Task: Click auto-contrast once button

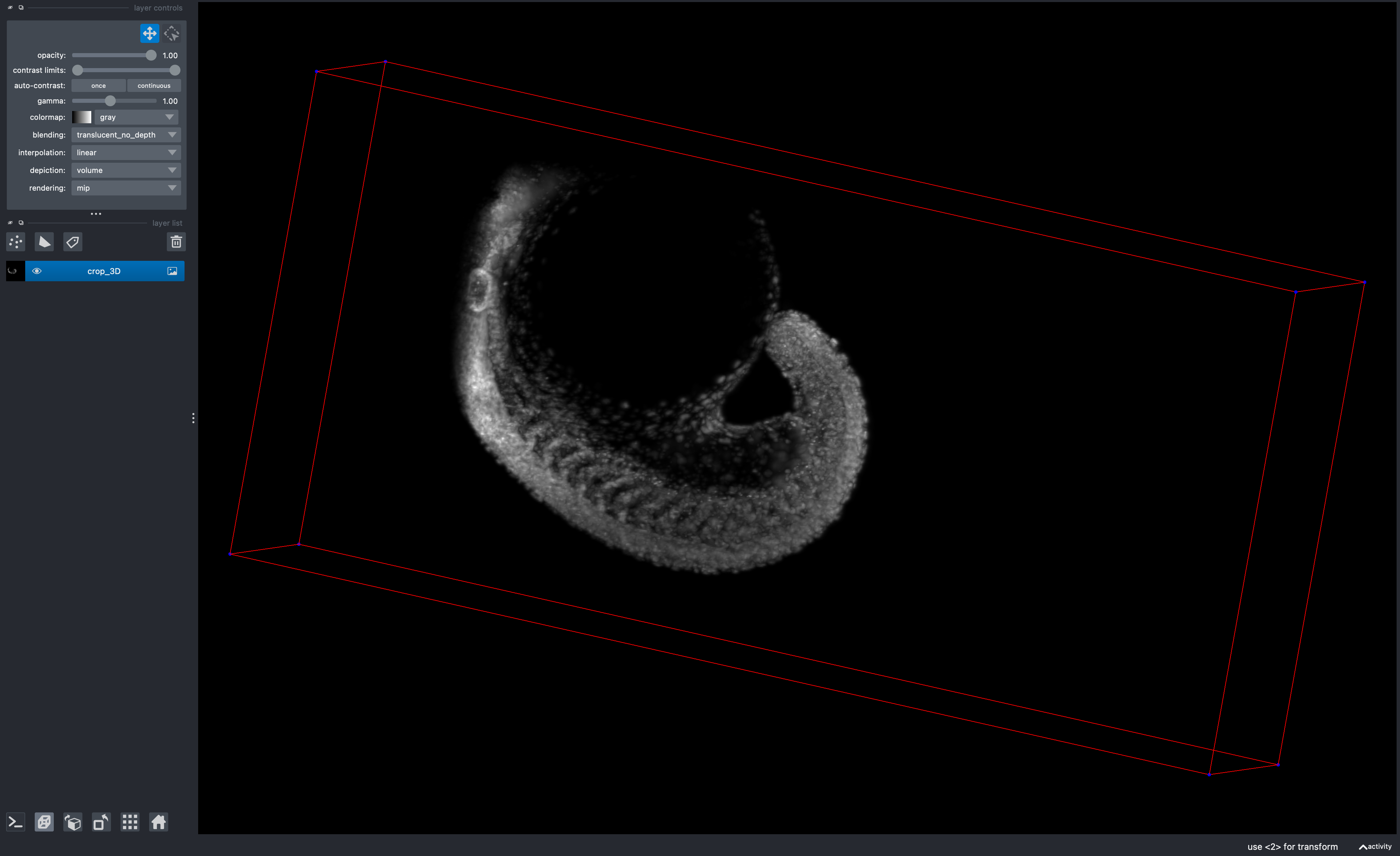Action: tap(98, 86)
